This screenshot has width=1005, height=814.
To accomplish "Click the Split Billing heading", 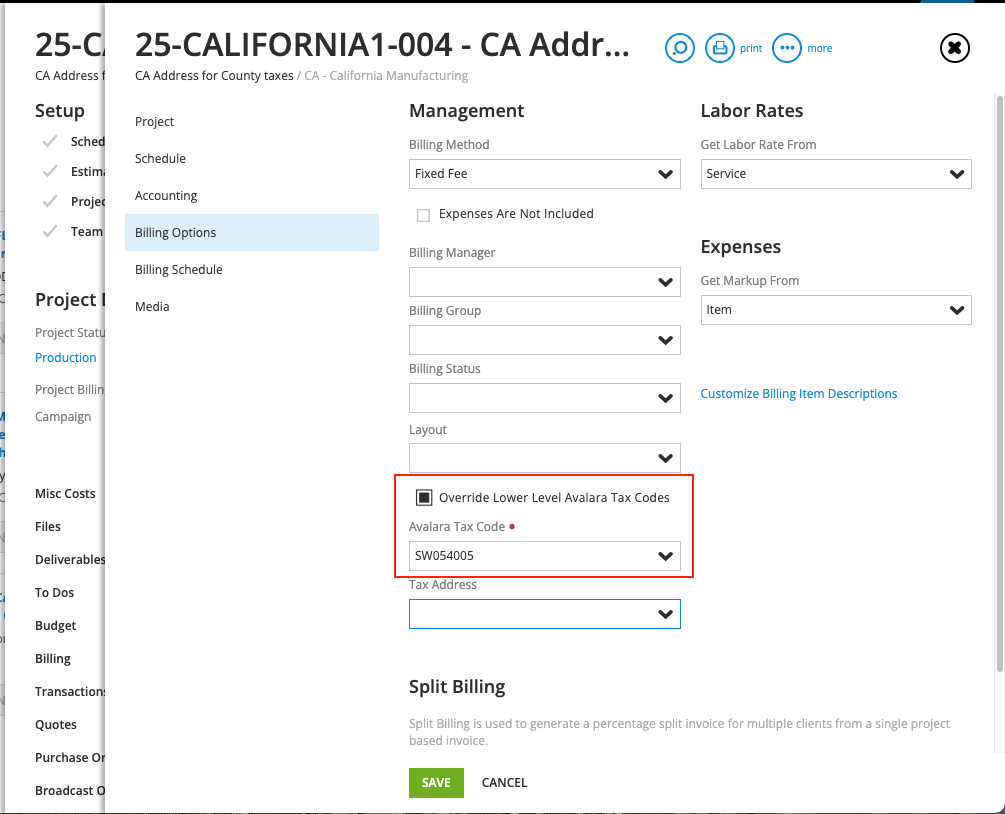I will 457,687.
